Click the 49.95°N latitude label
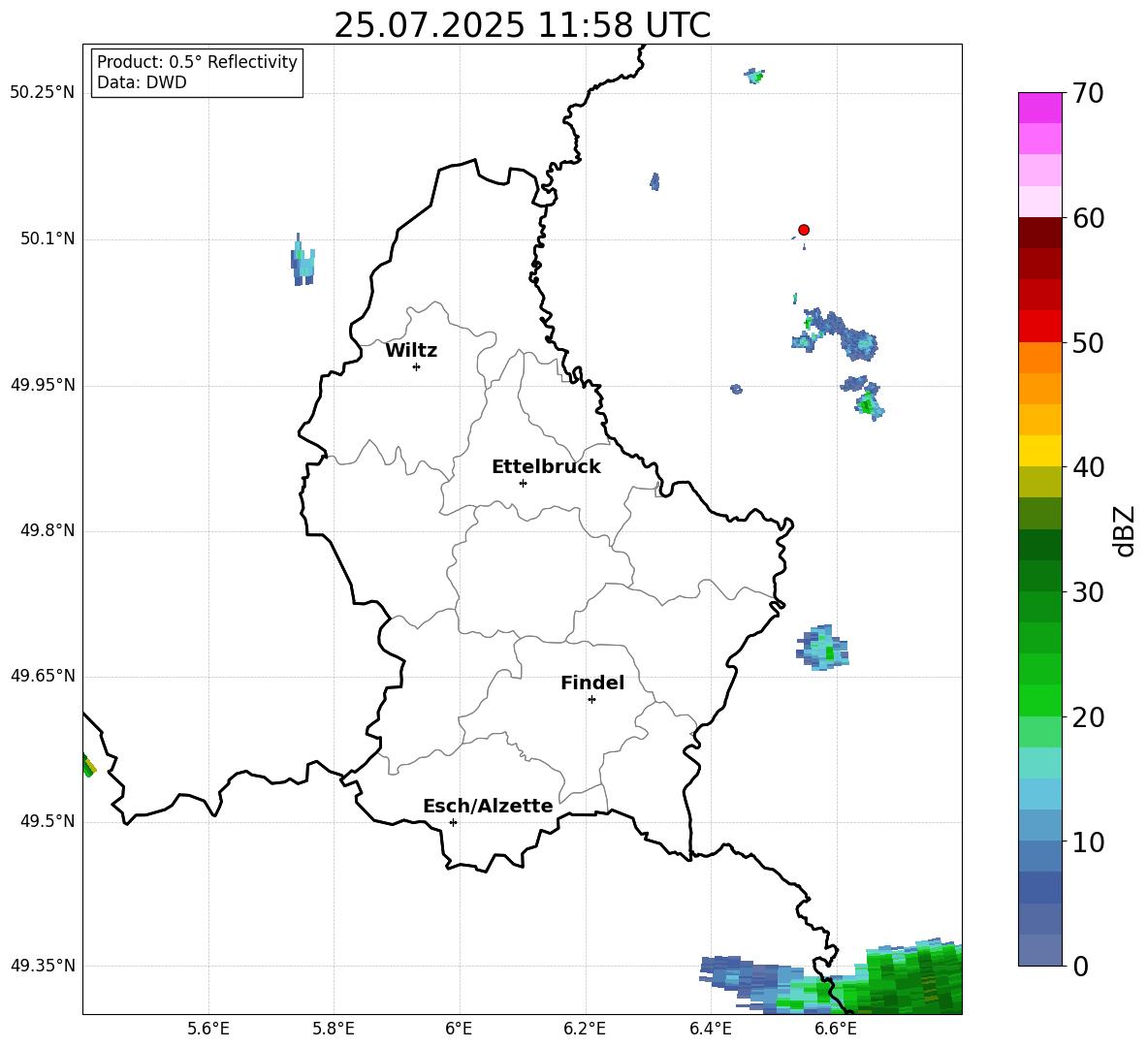This screenshot has width=1148, height=1048. (43, 385)
